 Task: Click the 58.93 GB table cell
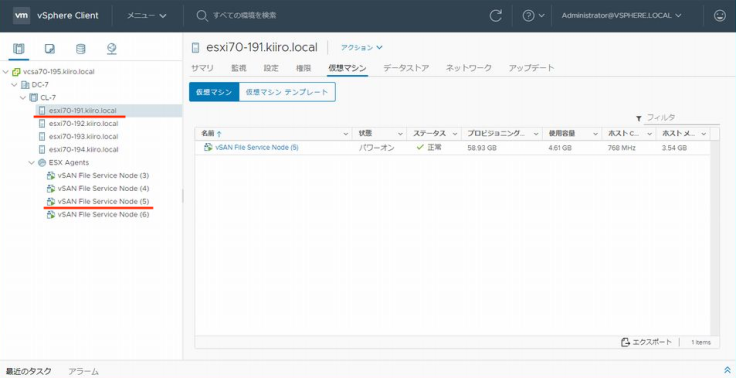coord(482,148)
